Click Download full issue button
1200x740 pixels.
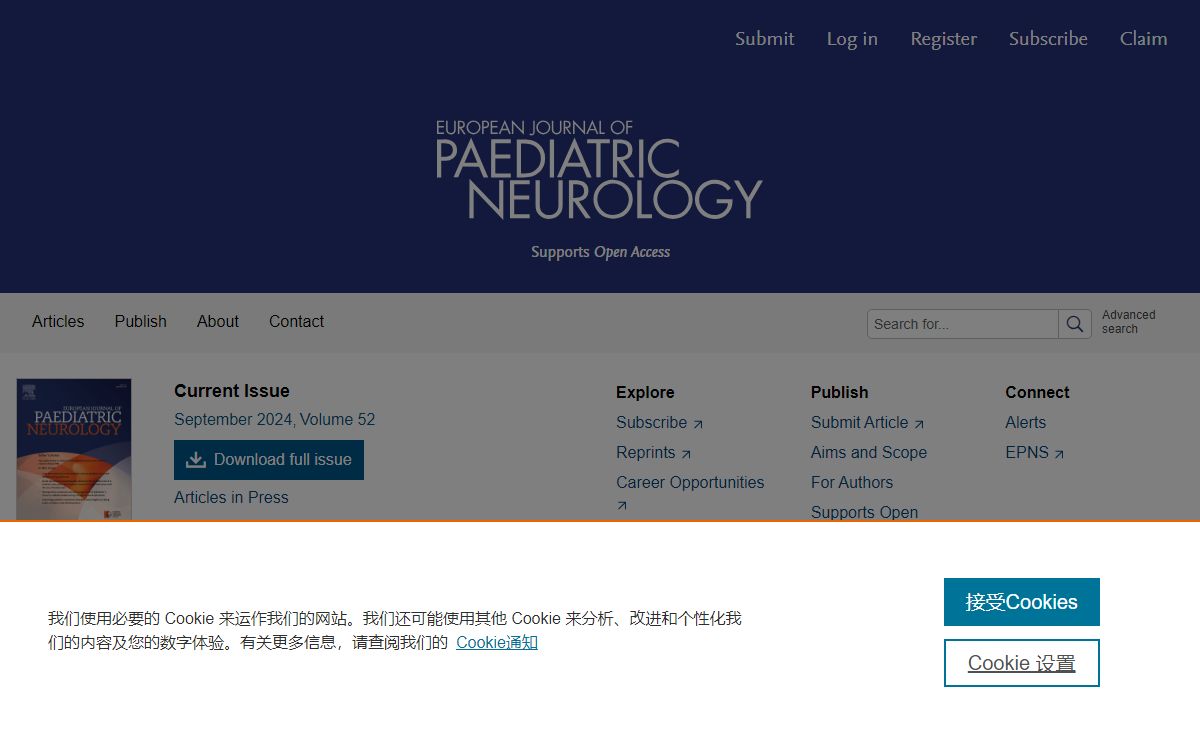point(269,460)
